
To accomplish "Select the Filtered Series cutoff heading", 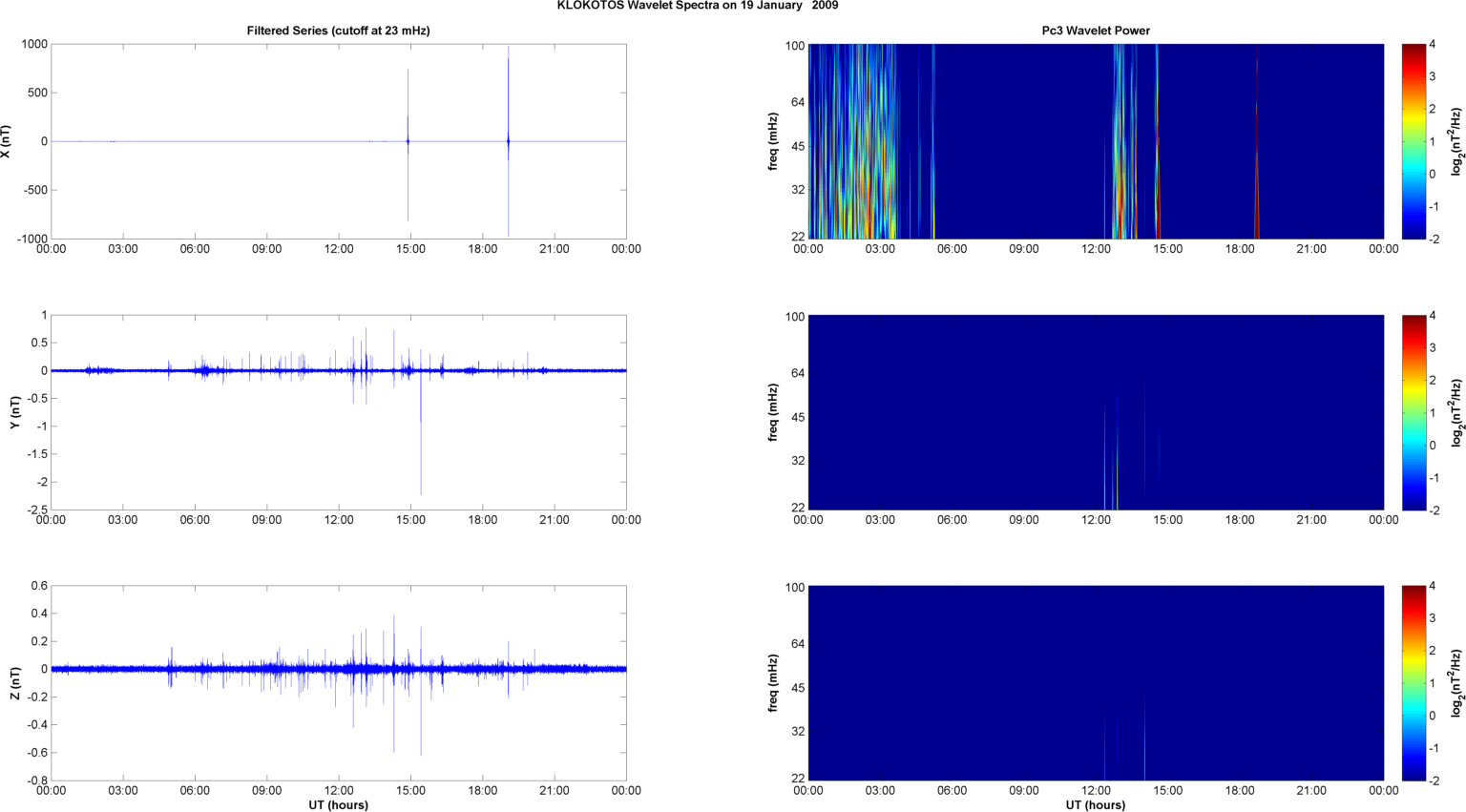I will click(x=338, y=31).
